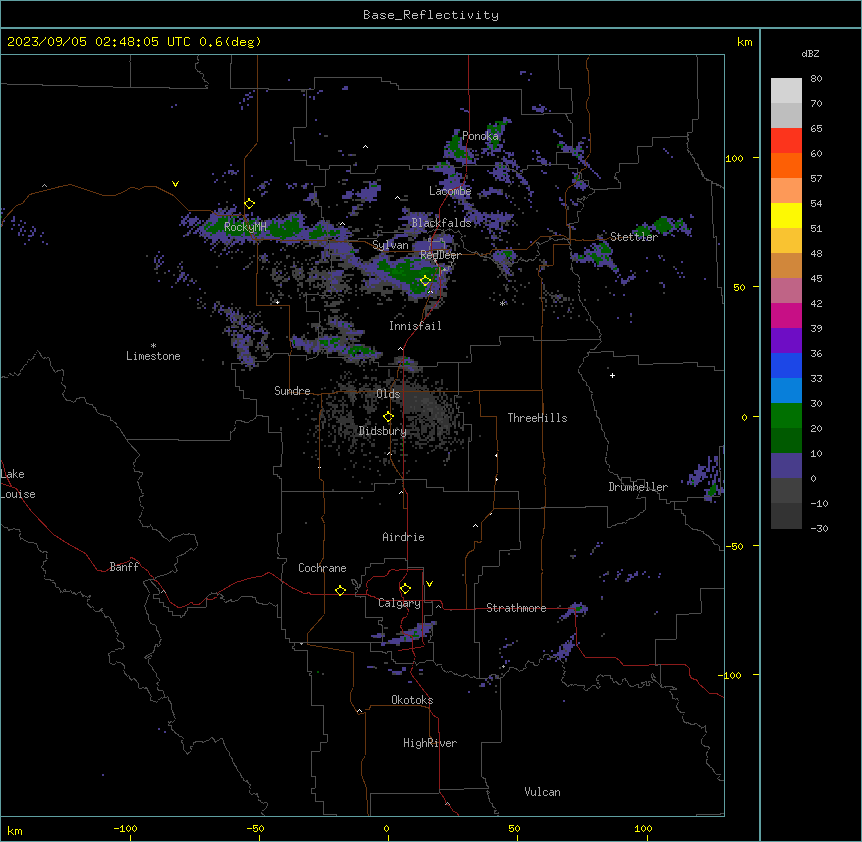Click the RedDeer city label
The height and width of the screenshot is (842, 862).
pos(440,255)
